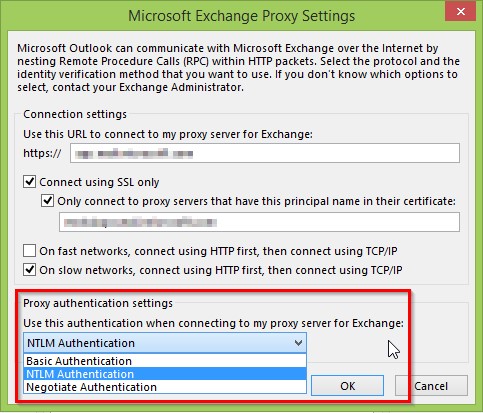The height and width of the screenshot is (413, 483).
Task: Toggle principal name certificate checkbox
Action: click(x=47, y=201)
